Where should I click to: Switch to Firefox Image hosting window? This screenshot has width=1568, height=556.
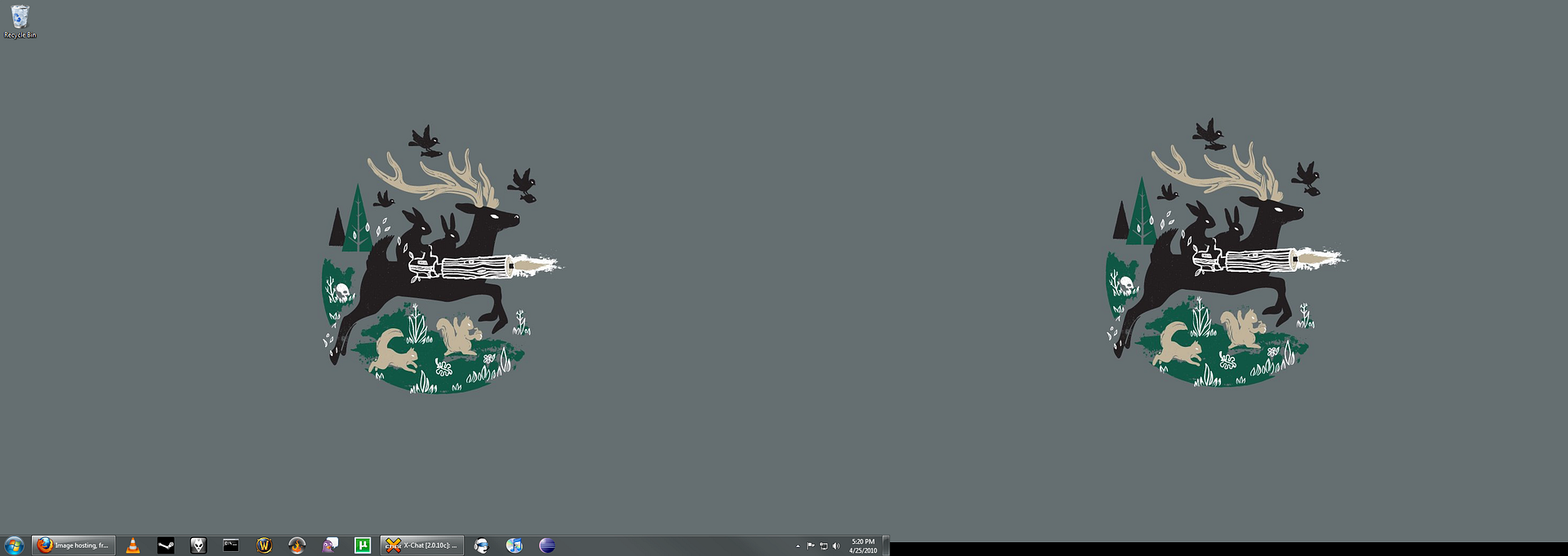tap(73, 545)
